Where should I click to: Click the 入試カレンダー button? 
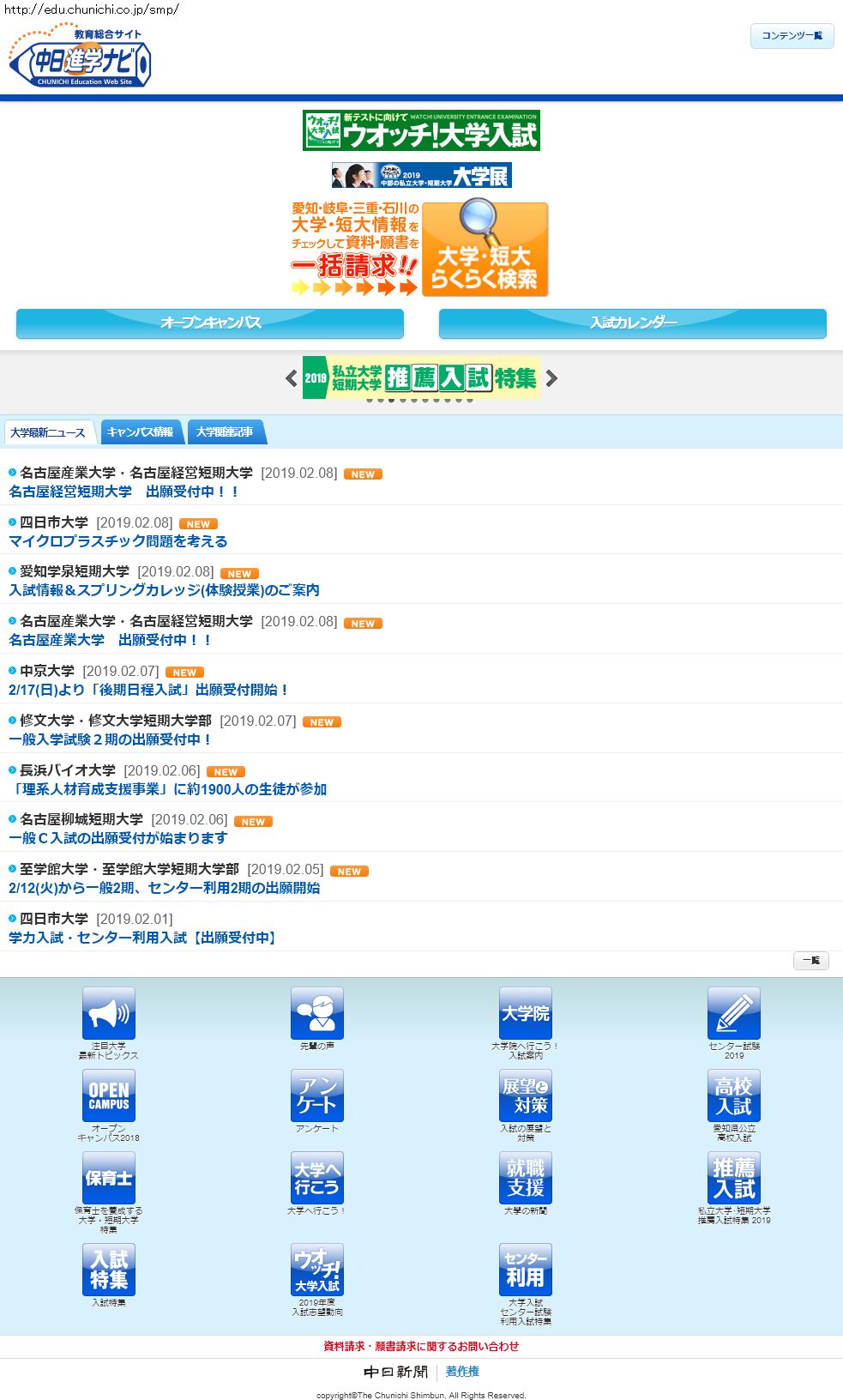point(633,323)
